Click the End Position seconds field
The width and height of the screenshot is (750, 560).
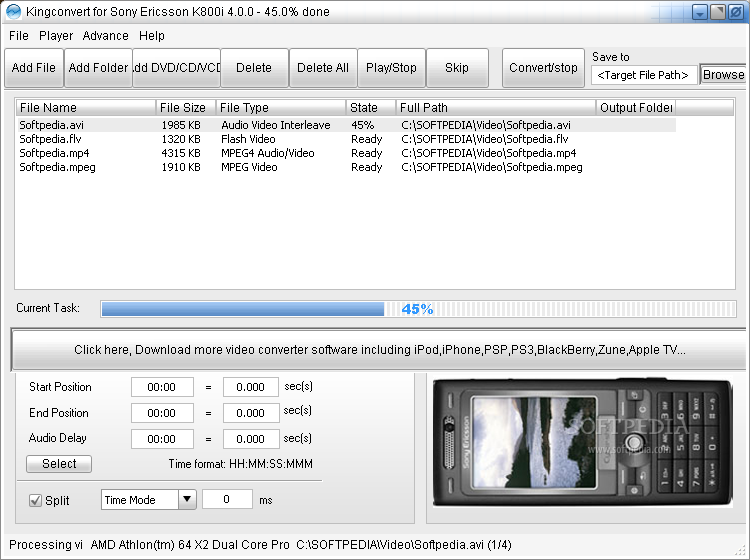coord(251,413)
